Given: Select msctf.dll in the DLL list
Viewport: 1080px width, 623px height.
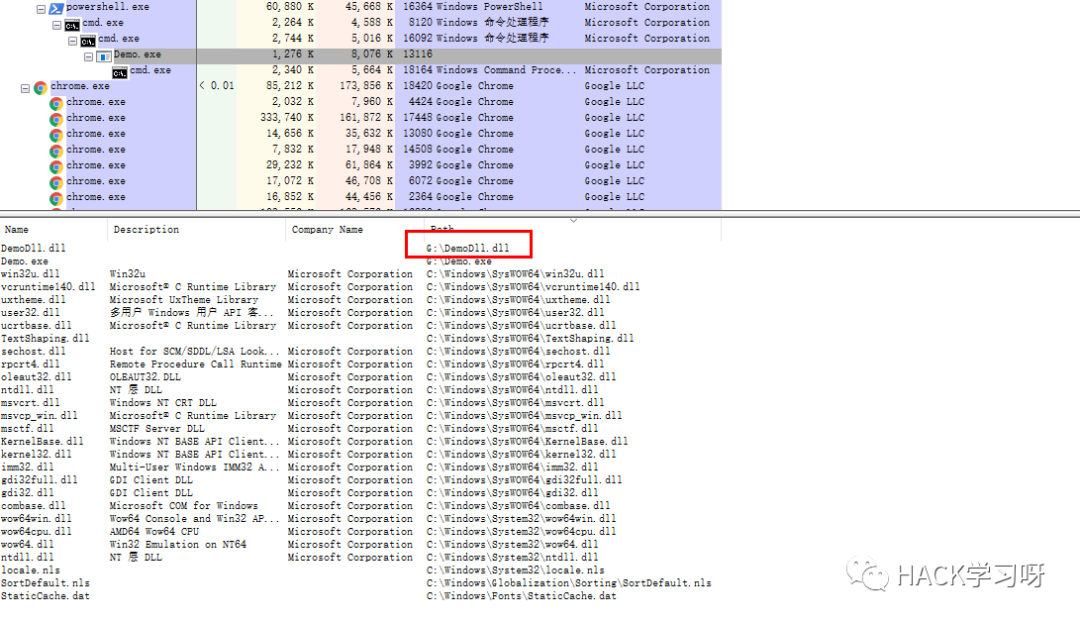Looking at the screenshot, I should point(28,429).
